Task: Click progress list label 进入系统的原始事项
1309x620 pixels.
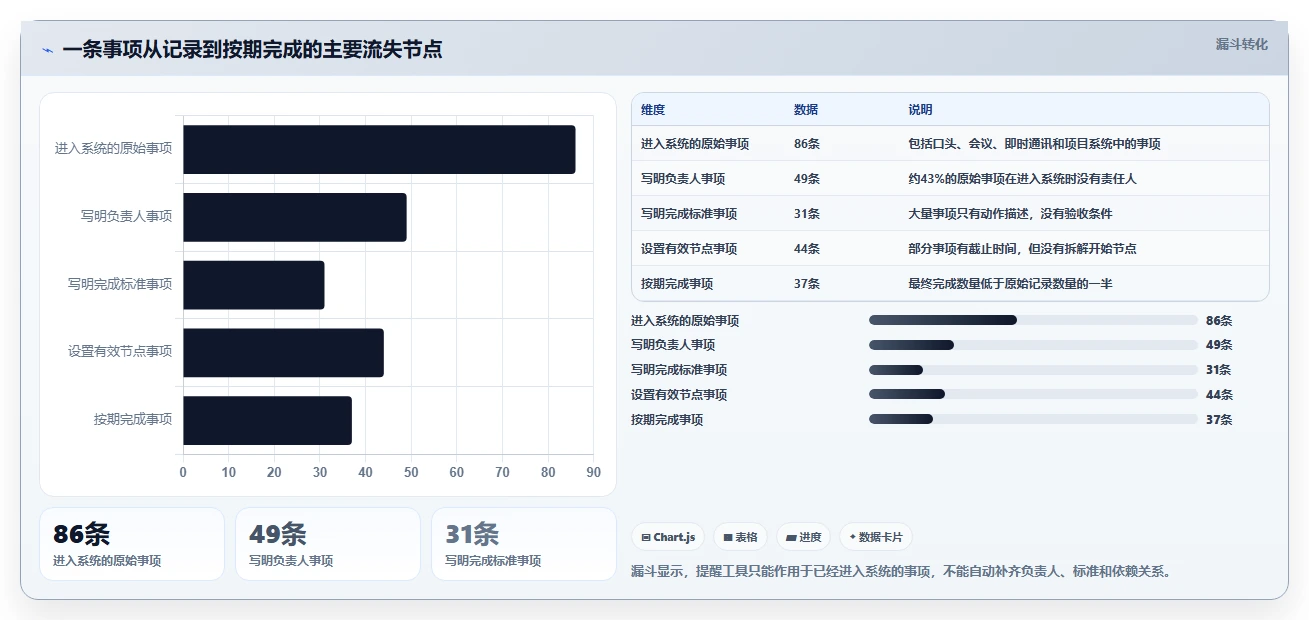Action: pos(685,321)
